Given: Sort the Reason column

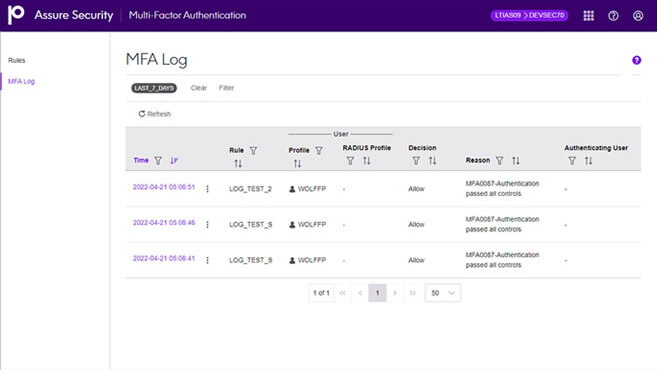Looking at the screenshot, I should 516,160.
